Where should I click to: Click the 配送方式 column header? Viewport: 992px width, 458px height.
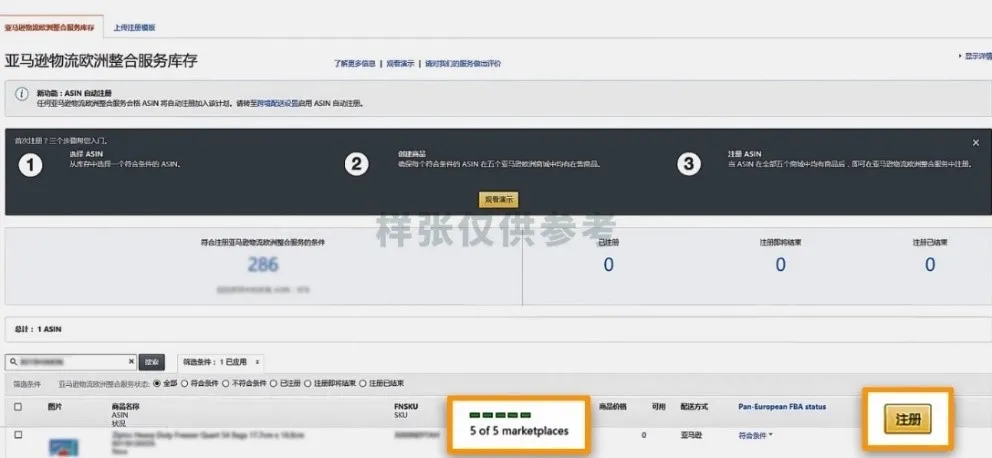pos(695,407)
